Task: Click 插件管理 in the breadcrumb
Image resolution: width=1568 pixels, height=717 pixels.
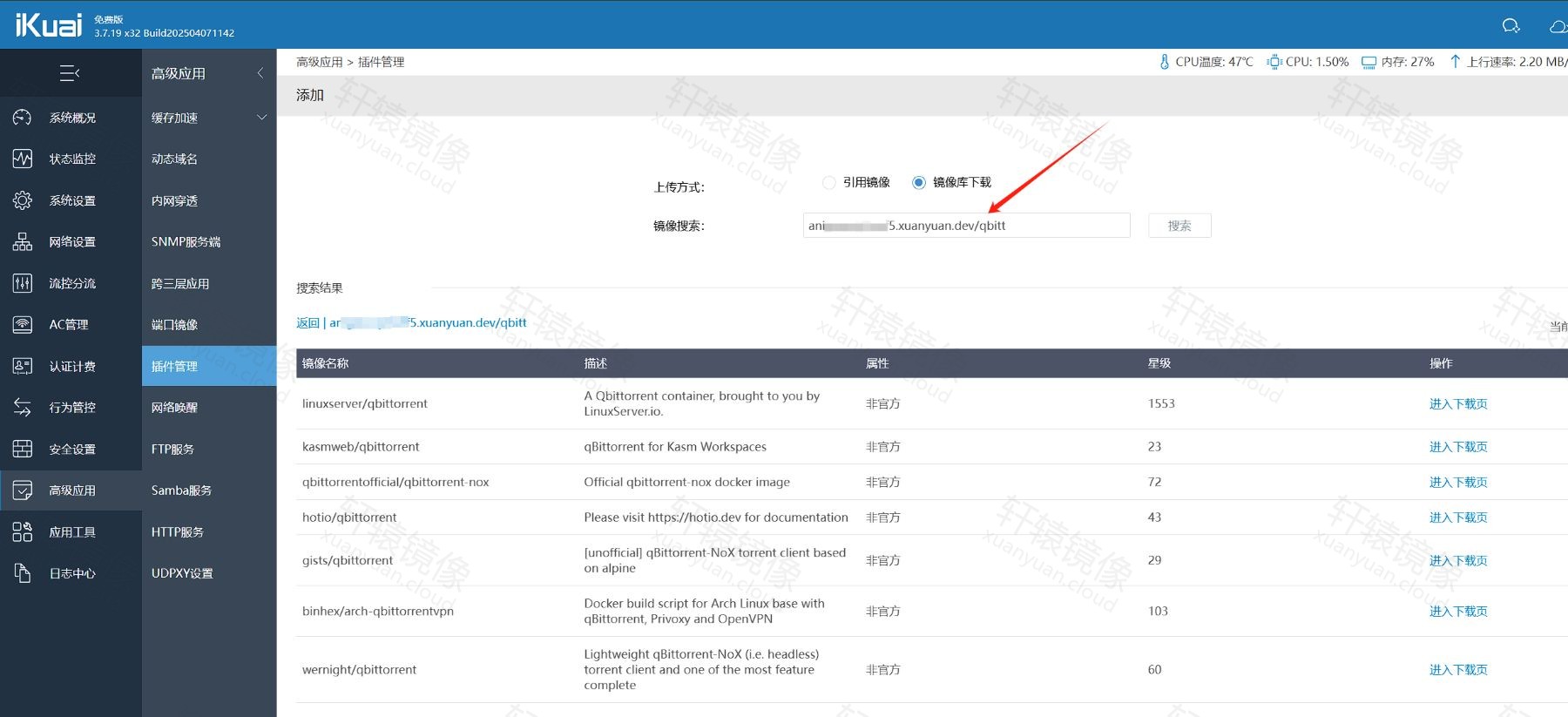Action: click(x=382, y=62)
